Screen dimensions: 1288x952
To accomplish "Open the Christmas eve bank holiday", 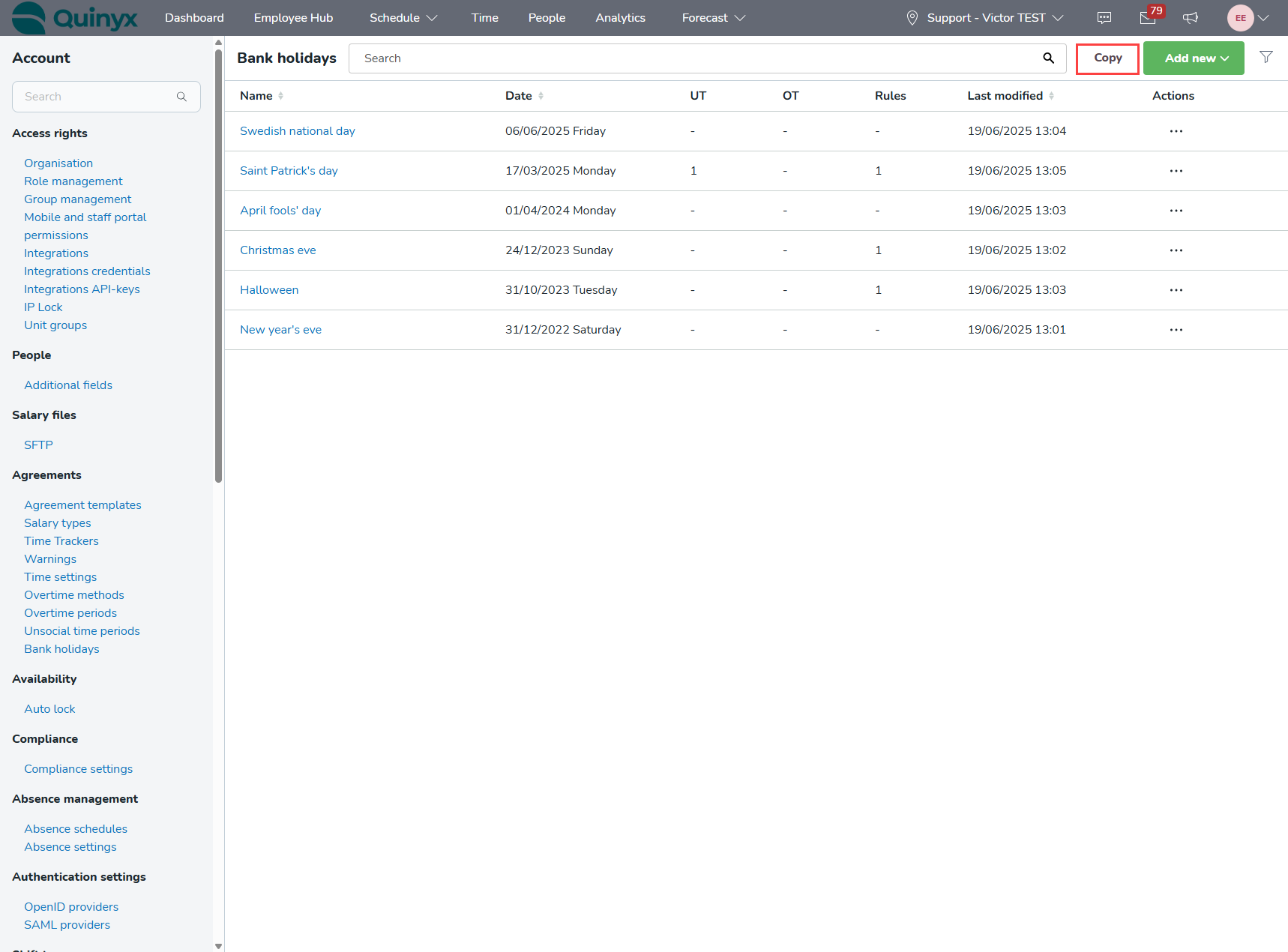I will tap(277, 250).
